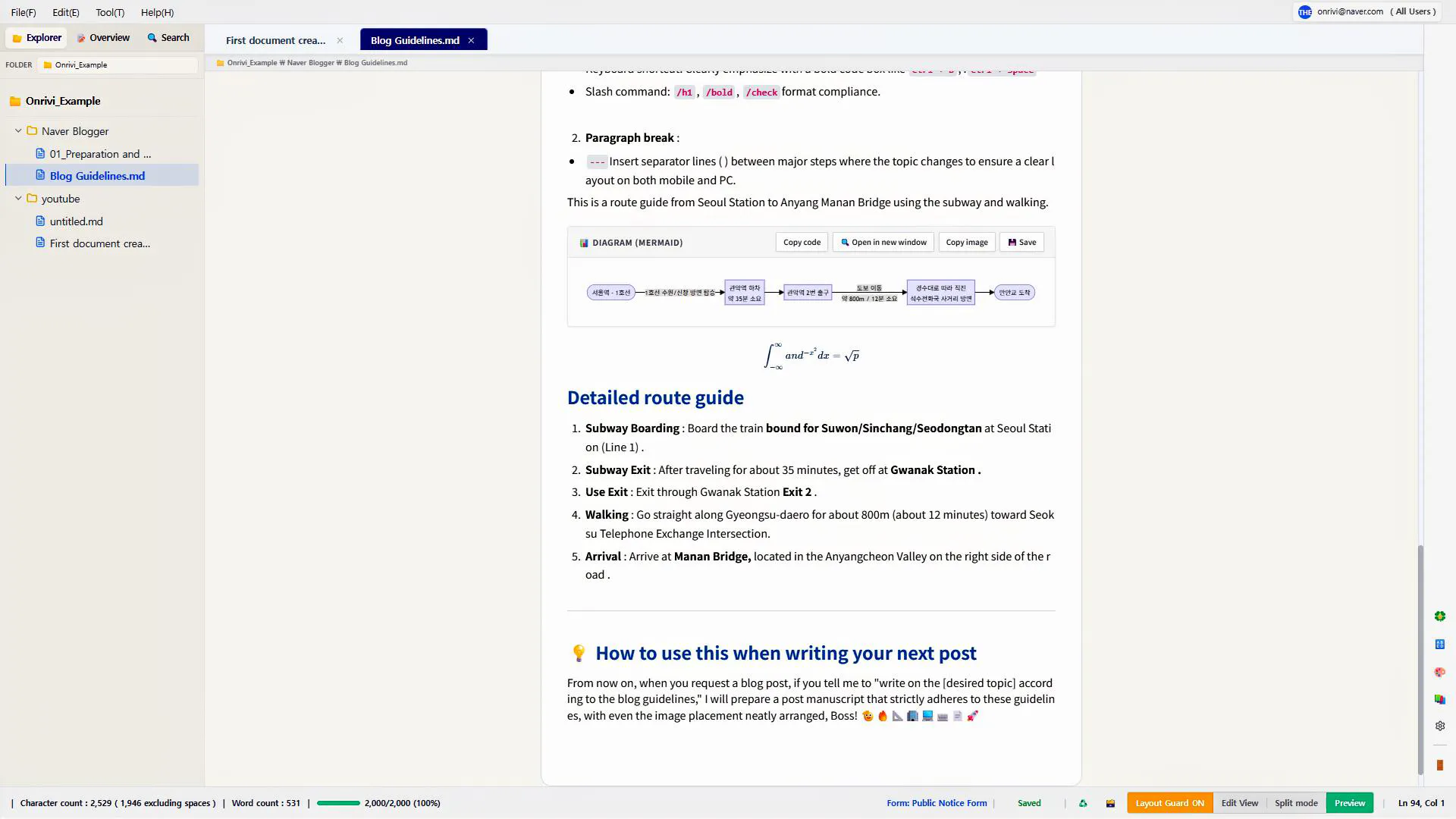Switch to Edit View mode
The width and height of the screenshot is (1456, 819).
(x=1239, y=803)
